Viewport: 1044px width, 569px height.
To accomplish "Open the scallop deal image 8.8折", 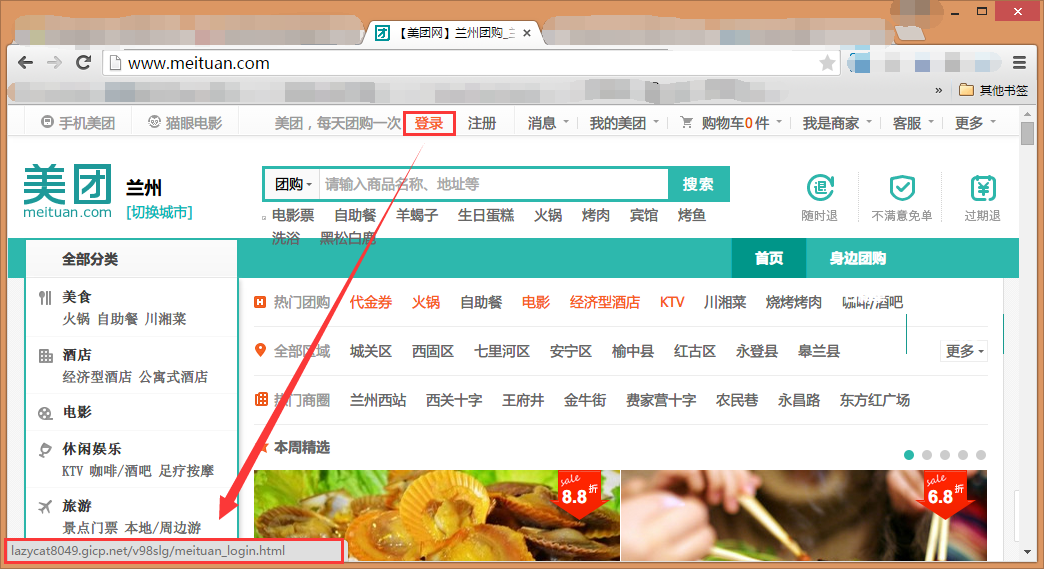I will pyautogui.click(x=437, y=516).
